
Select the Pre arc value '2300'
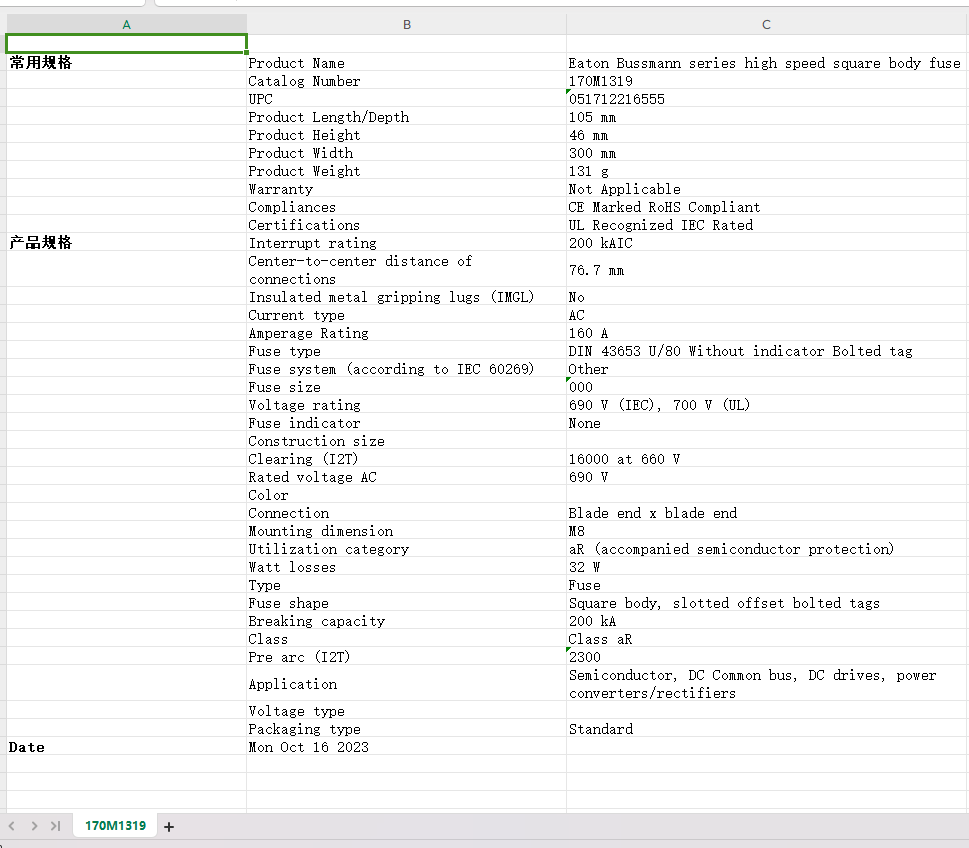coord(767,657)
